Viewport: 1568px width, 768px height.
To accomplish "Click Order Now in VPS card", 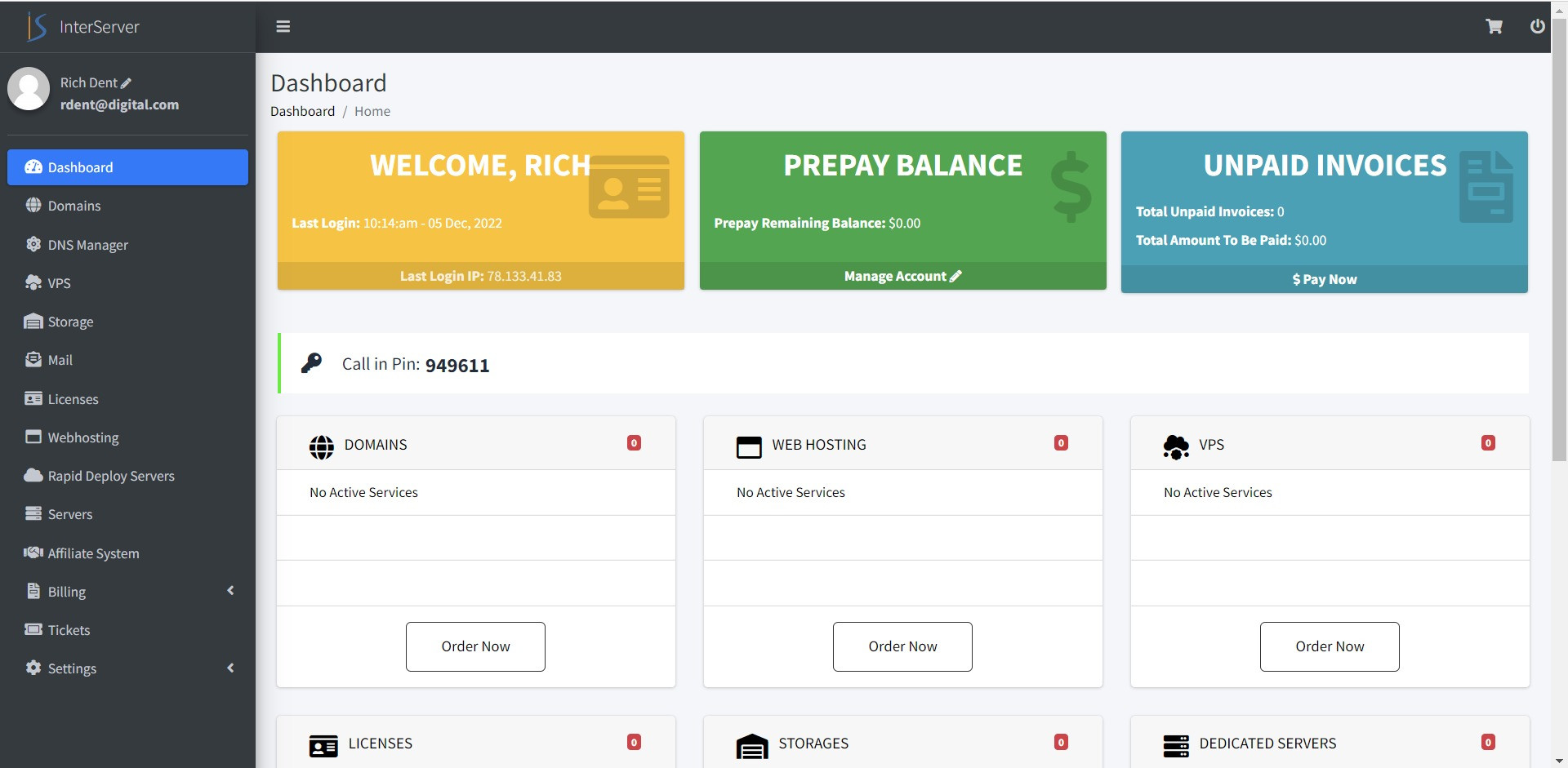I will pos(1330,646).
